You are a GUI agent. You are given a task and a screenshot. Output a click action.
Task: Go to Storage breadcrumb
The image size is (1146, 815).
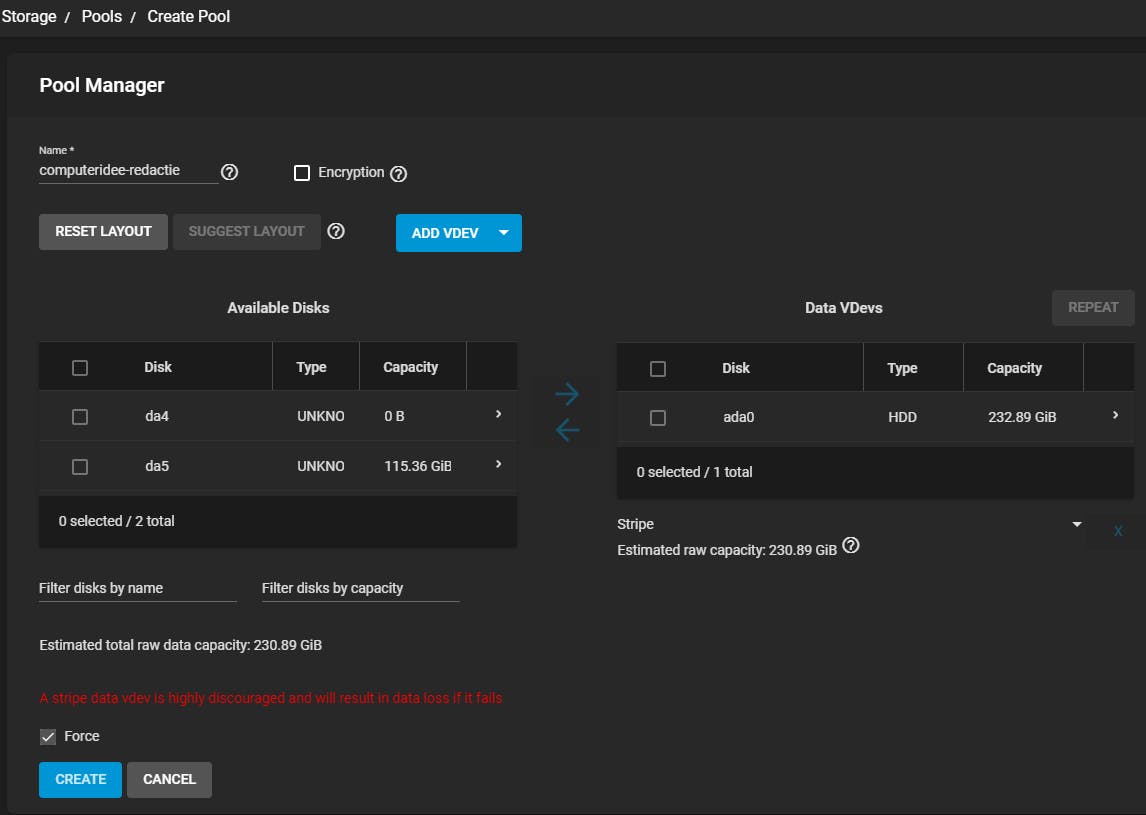[x=29, y=16]
